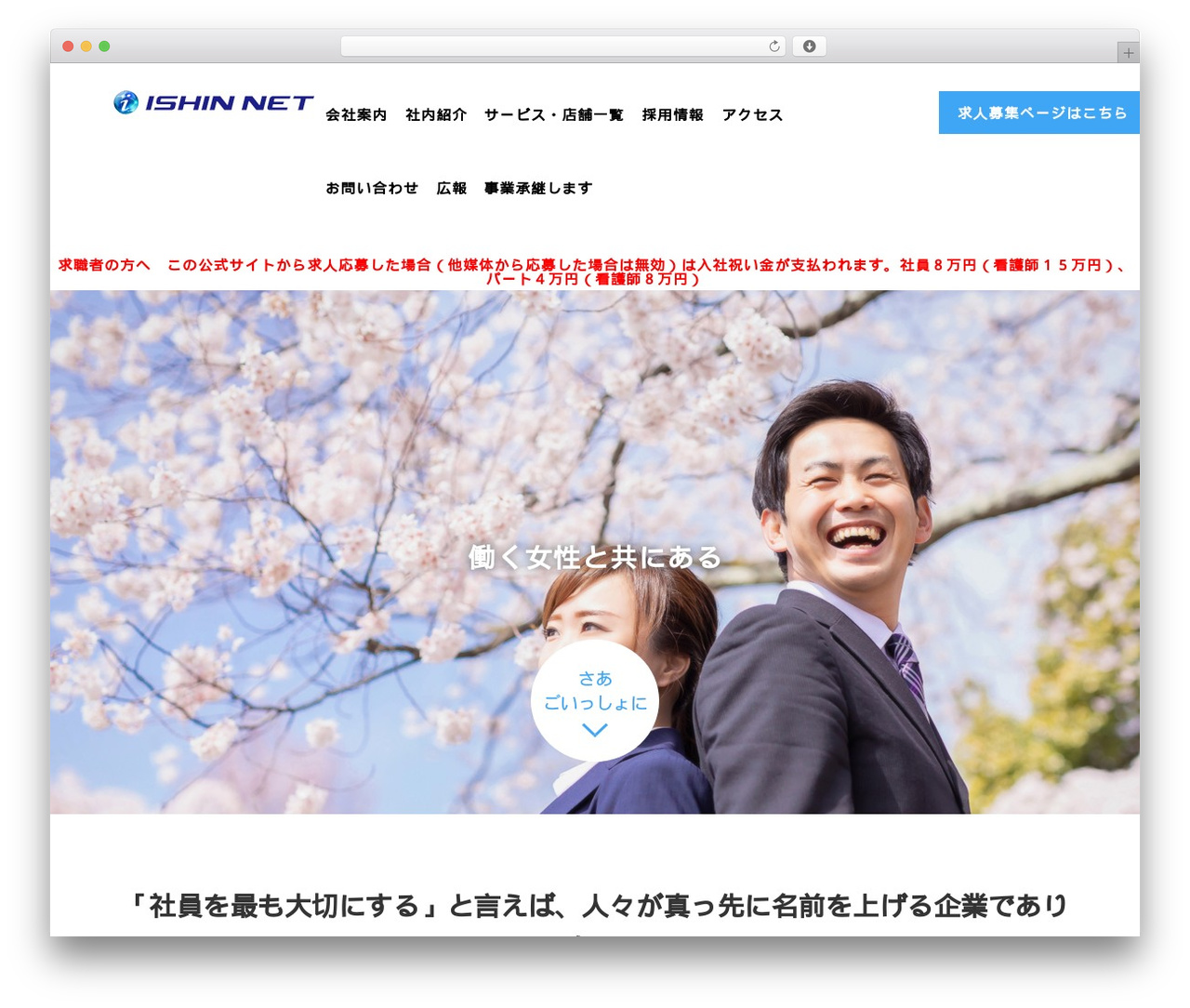
Task: Click the 「社員を最も大切にする」 heading
Action: [x=595, y=905]
